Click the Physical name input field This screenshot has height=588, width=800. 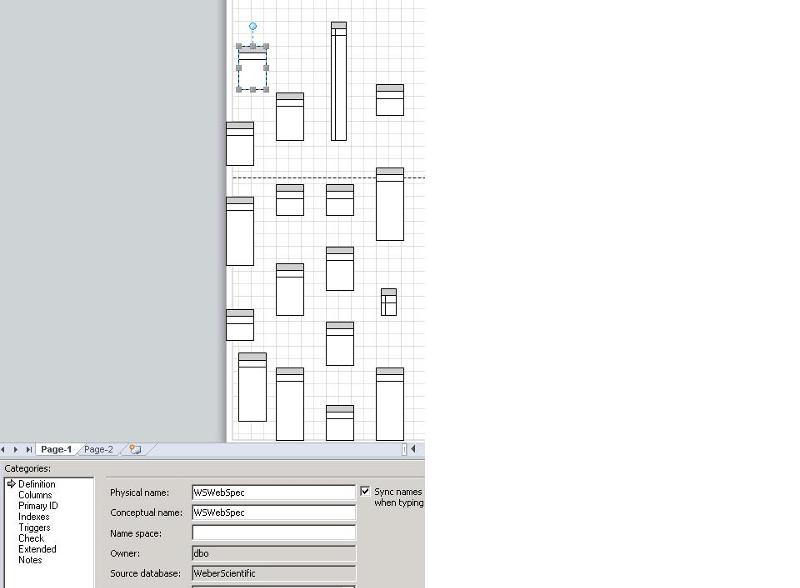pyautogui.click(x=273, y=493)
